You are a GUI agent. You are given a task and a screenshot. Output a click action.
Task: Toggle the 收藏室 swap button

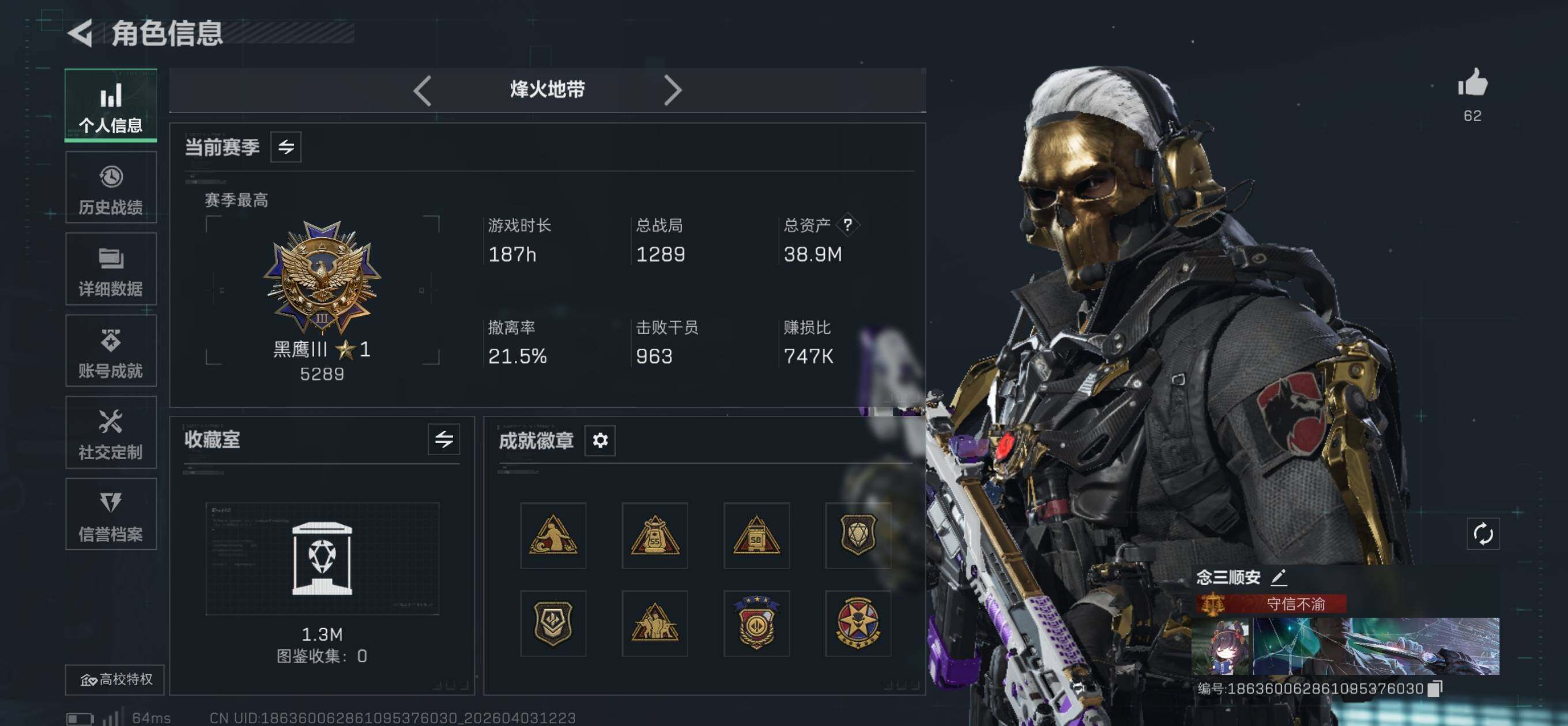pos(444,440)
